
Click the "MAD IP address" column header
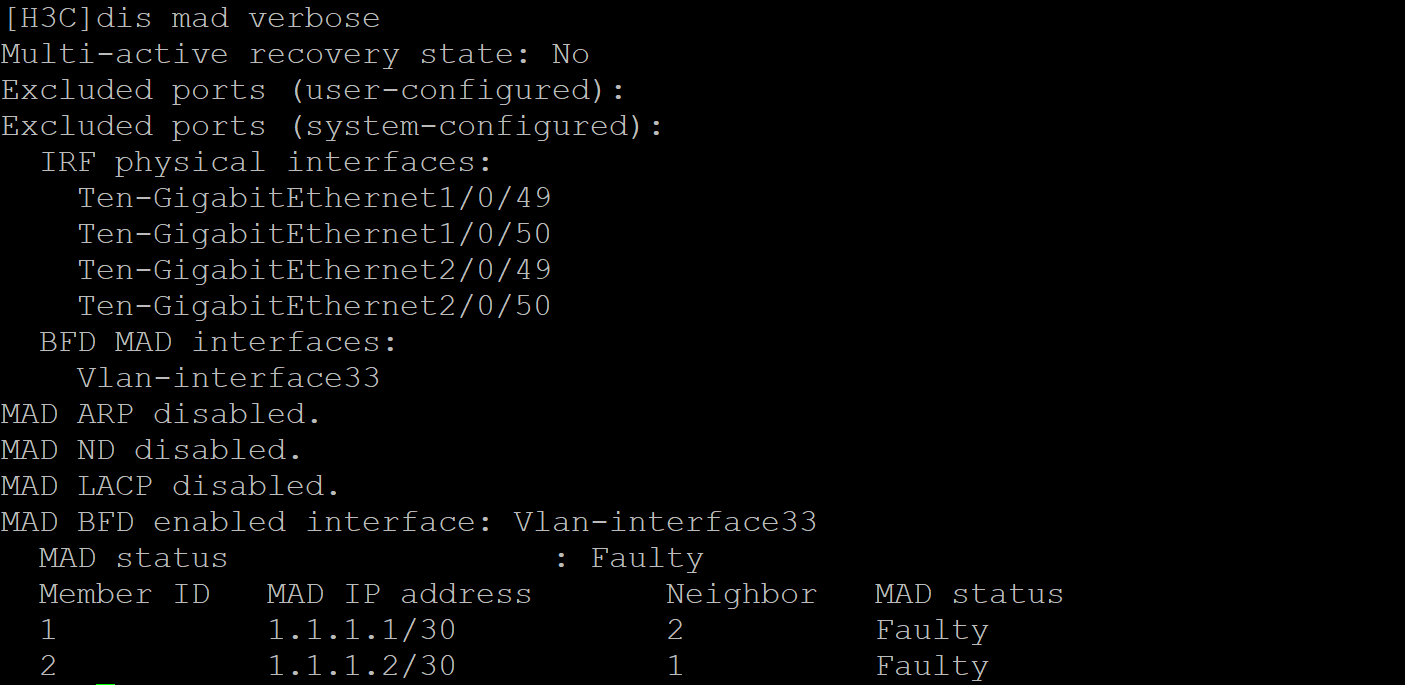coord(399,594)
